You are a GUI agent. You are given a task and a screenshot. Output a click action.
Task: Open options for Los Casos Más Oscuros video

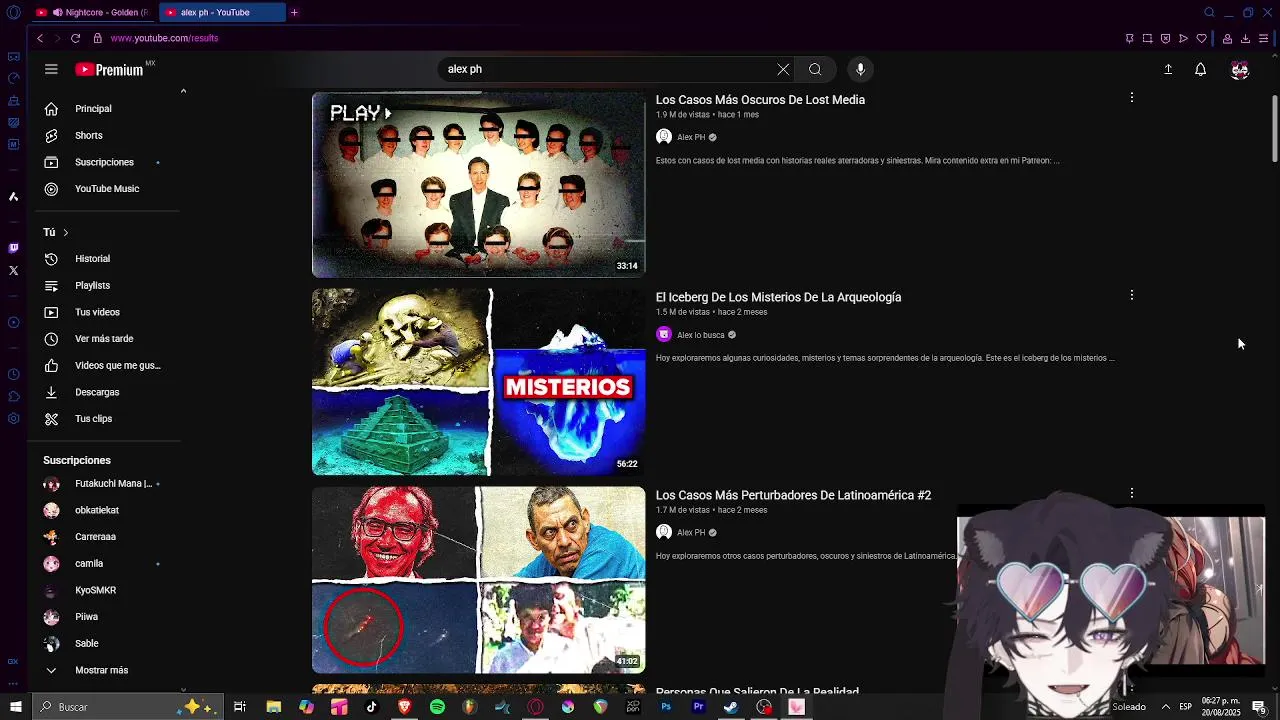(x=1131, y=97)
